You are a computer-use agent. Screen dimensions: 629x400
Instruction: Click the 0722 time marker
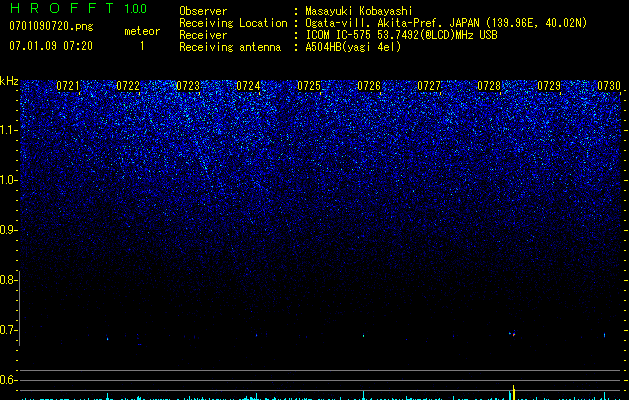coord(128,86)
